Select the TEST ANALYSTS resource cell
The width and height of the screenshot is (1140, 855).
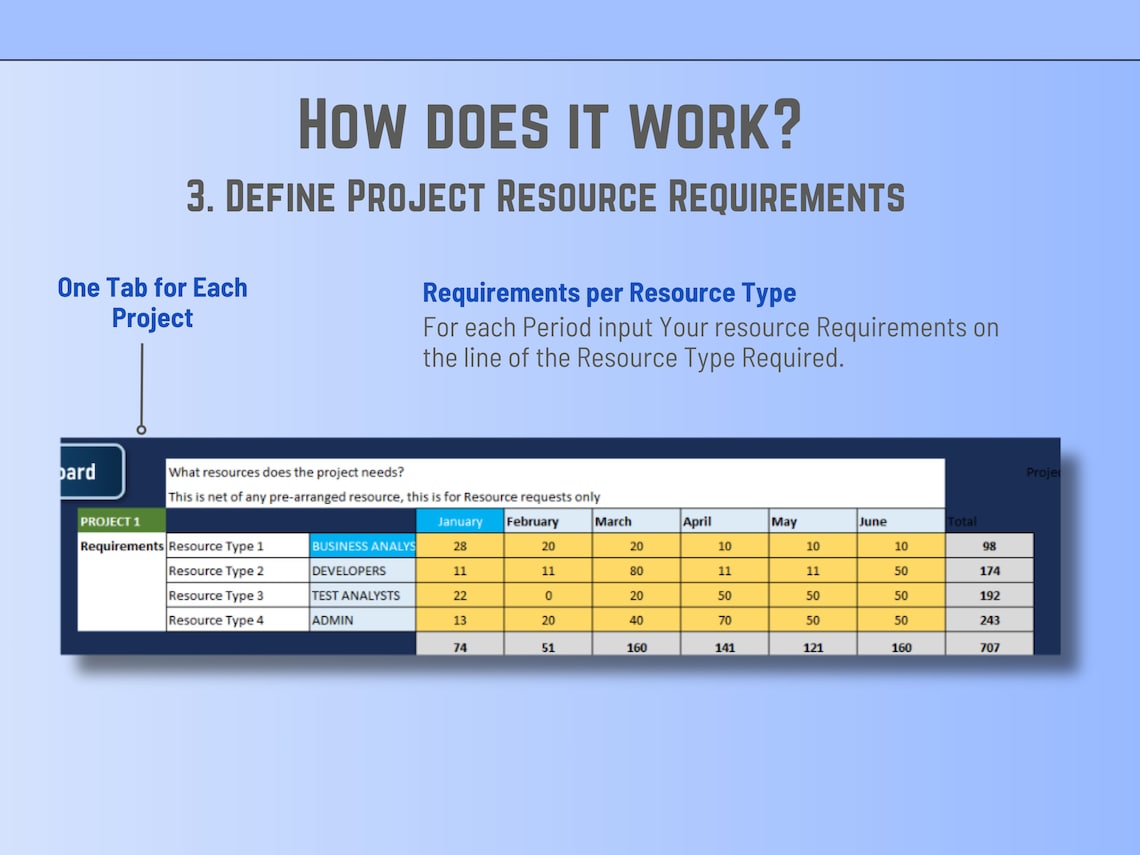pos(362,596)
